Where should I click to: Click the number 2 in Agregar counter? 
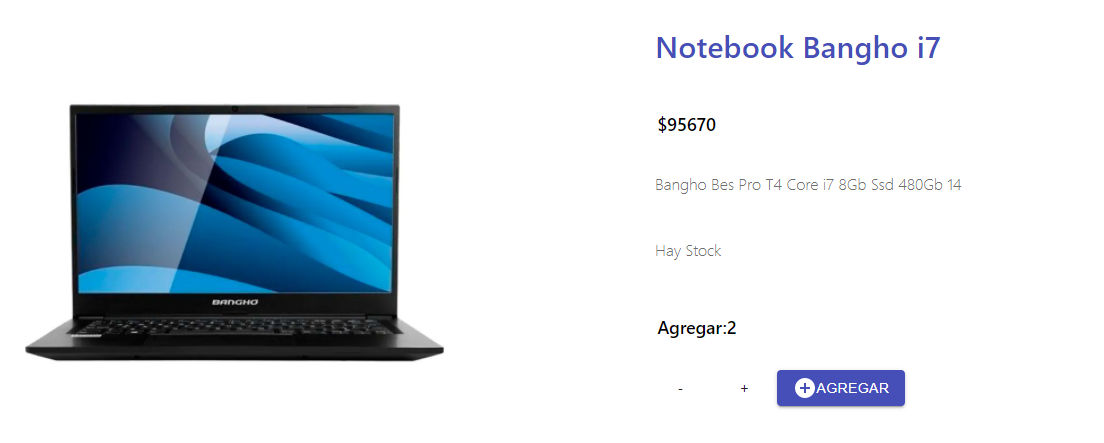[x=732, y=328]
